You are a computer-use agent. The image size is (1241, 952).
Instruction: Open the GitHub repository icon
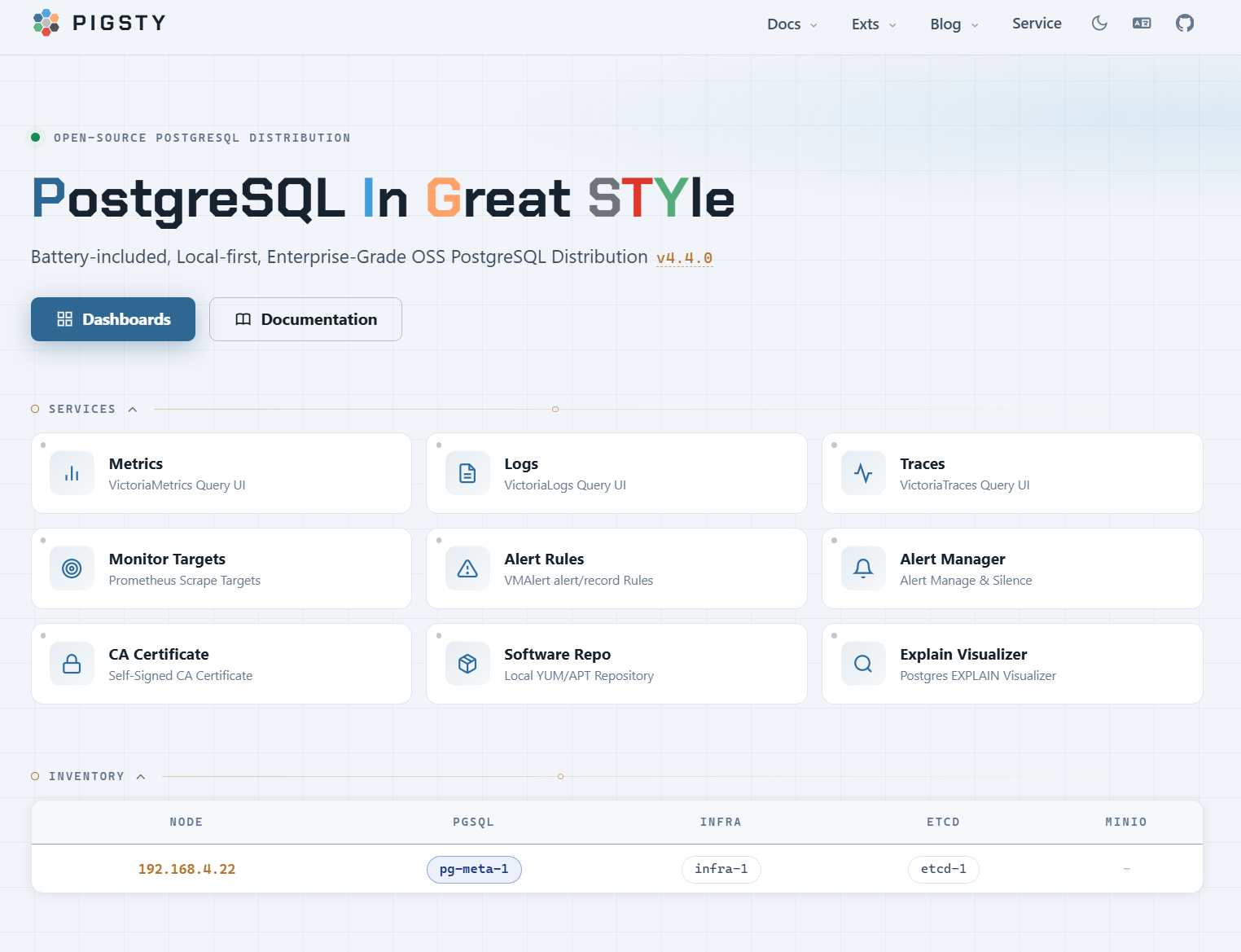coord(1185,24)
